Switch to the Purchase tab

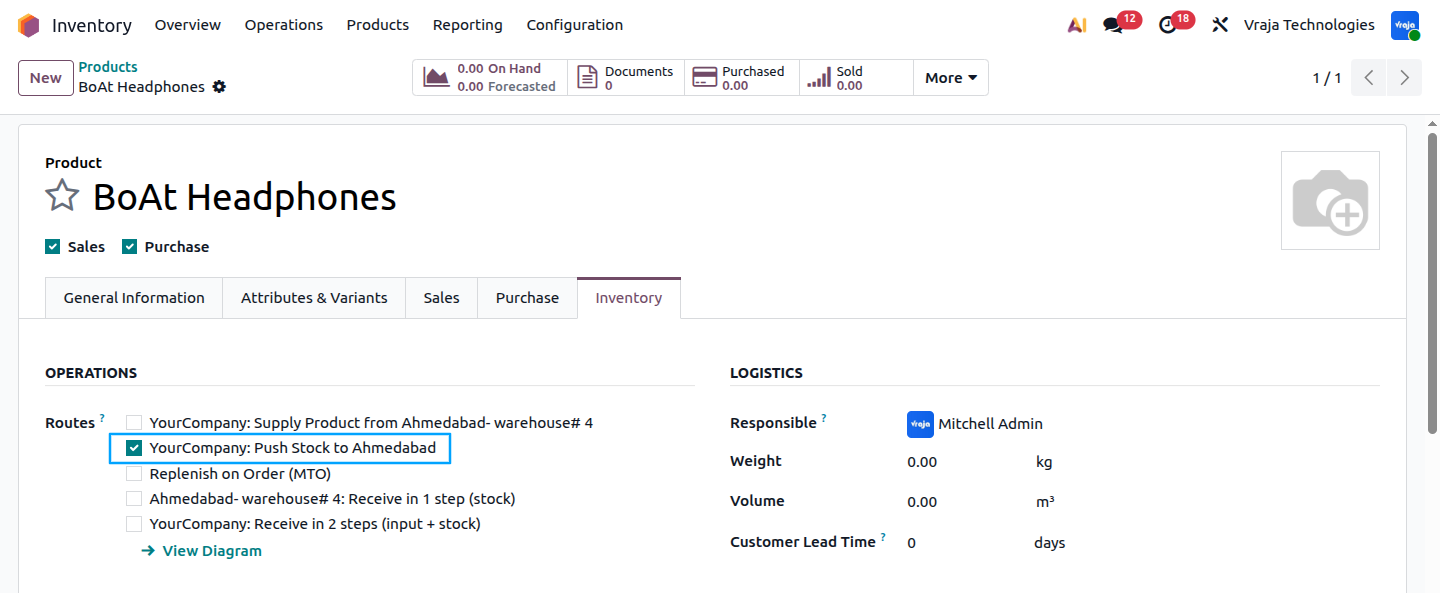[x=527, y=298]
